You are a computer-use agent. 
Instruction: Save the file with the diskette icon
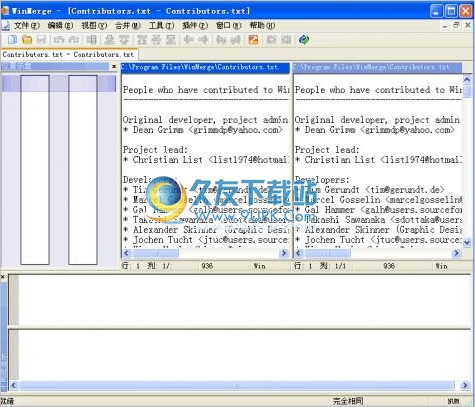pos(41,40)
